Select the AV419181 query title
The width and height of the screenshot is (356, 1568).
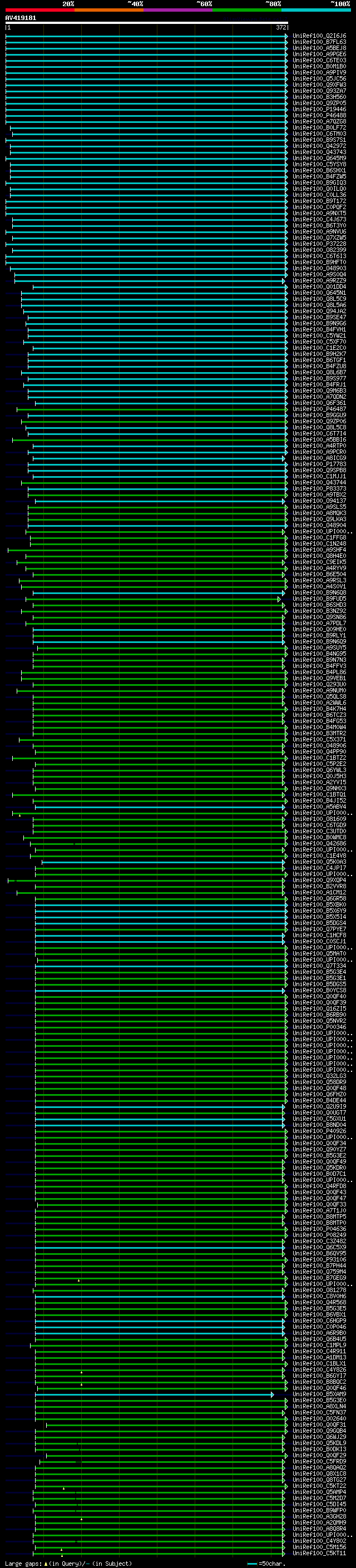[21, 18]
